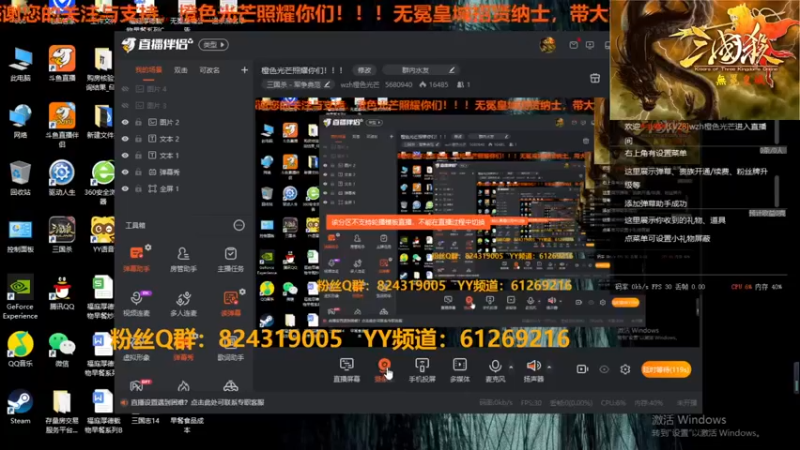800x450 pixels.
Task: Open the 房管助手 room manager tool
Action: 183,258
